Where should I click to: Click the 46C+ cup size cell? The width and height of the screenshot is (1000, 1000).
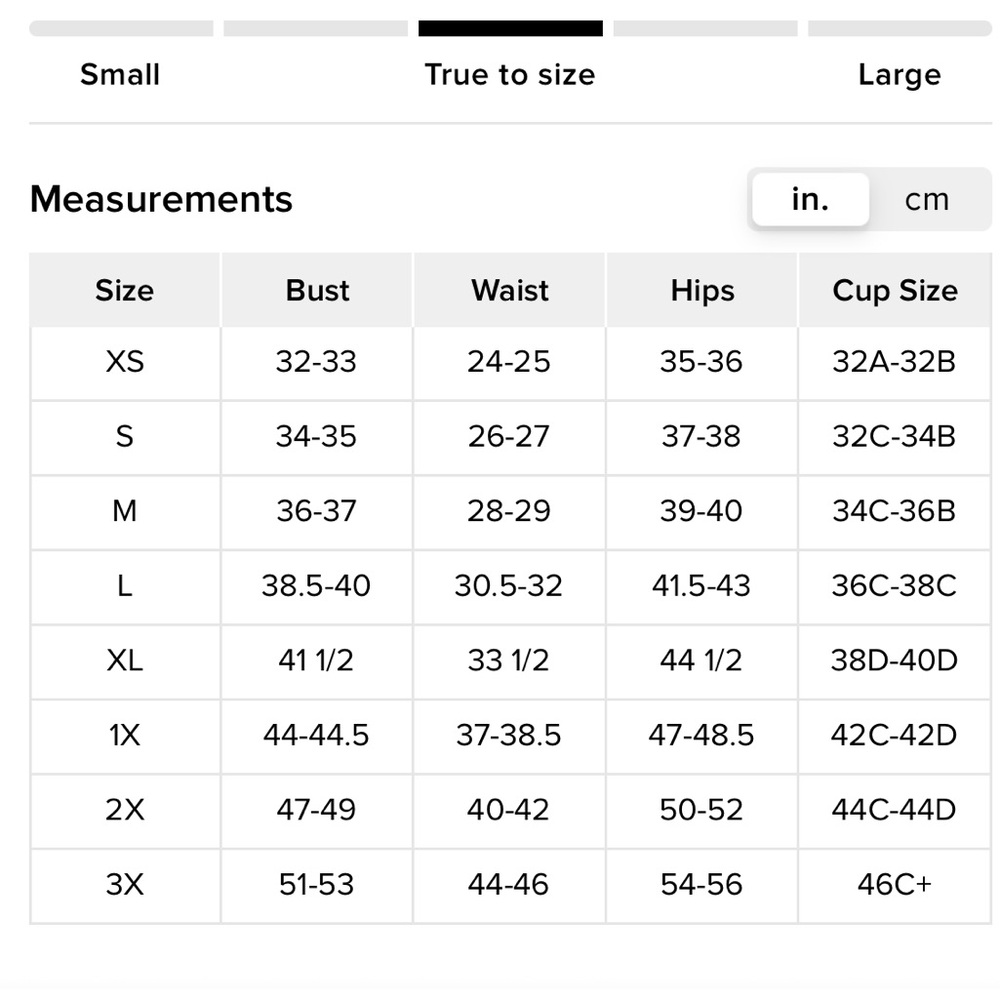[895, 885]
